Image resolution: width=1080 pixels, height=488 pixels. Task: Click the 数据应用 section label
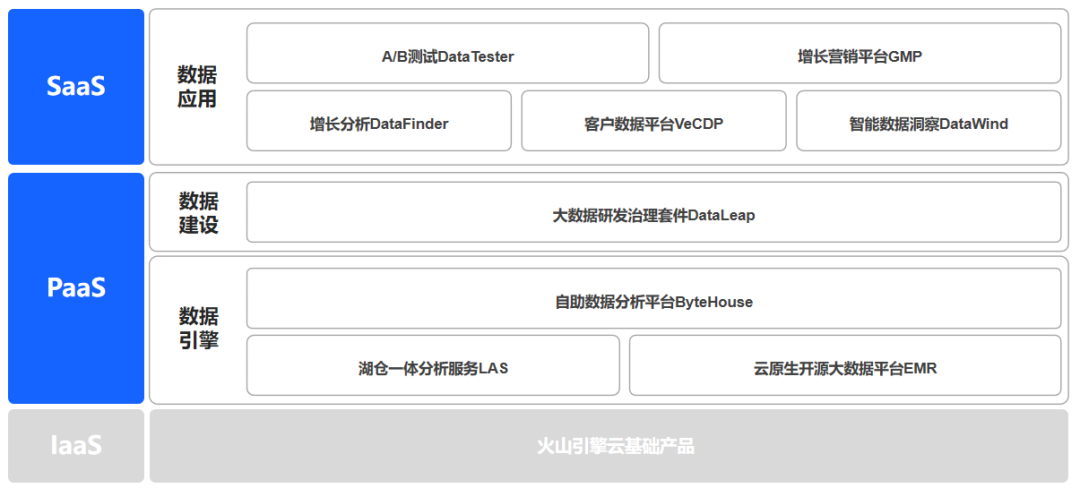click(x=197, y=87)
